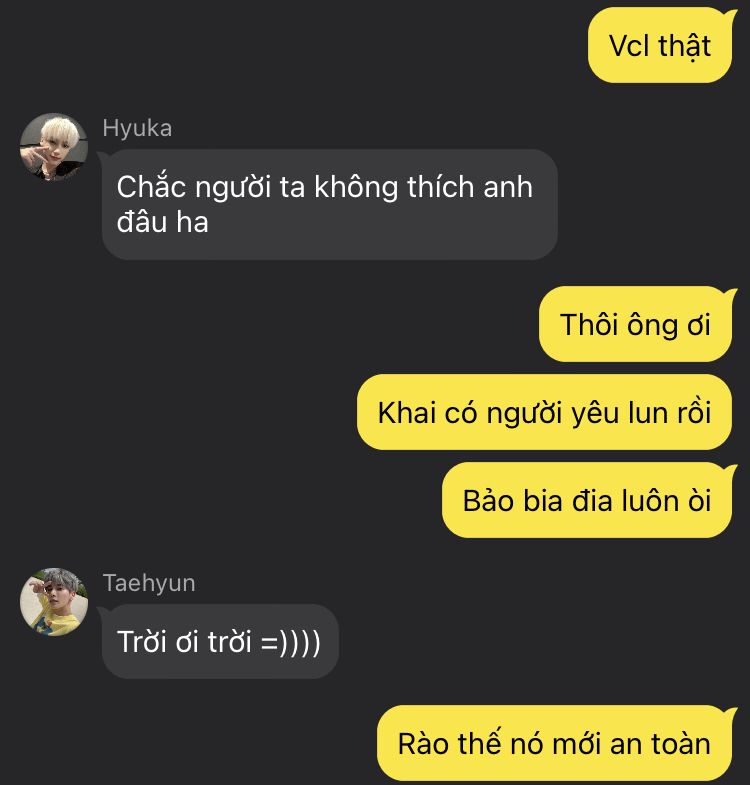Viewport: 750px width, 785px height.
Task: Tap the Taehyun sender name
Action: coord(149,583)
